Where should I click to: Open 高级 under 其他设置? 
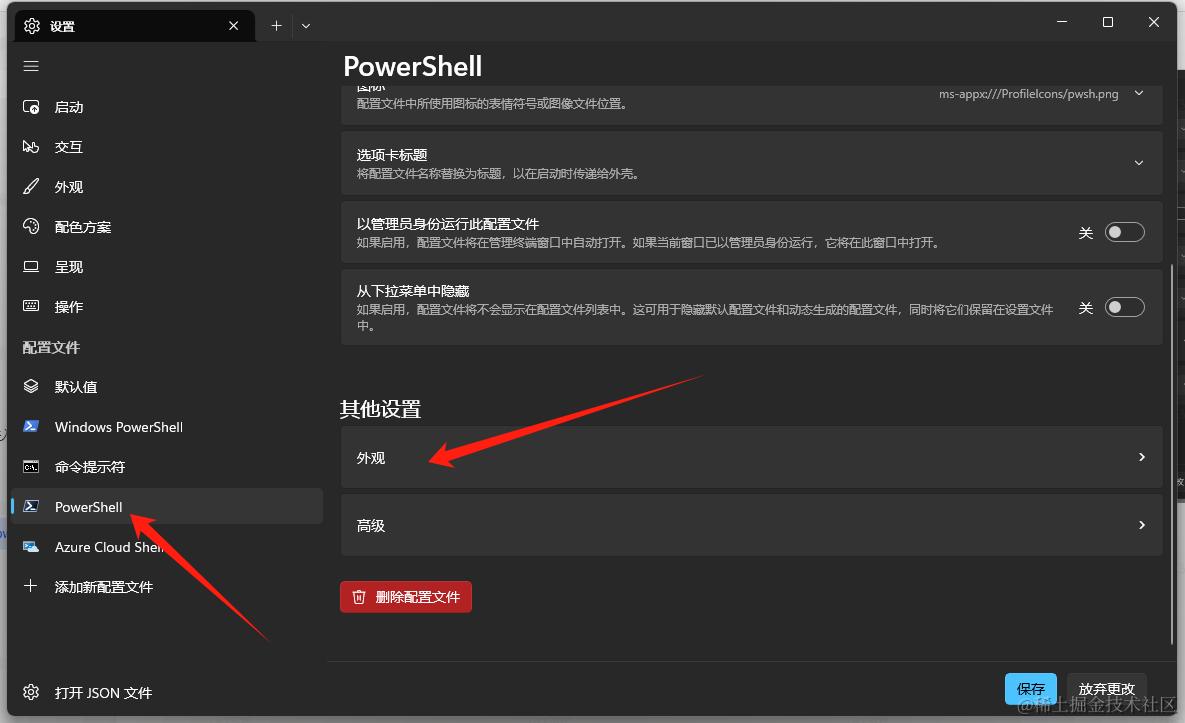(x=751, y=525)
